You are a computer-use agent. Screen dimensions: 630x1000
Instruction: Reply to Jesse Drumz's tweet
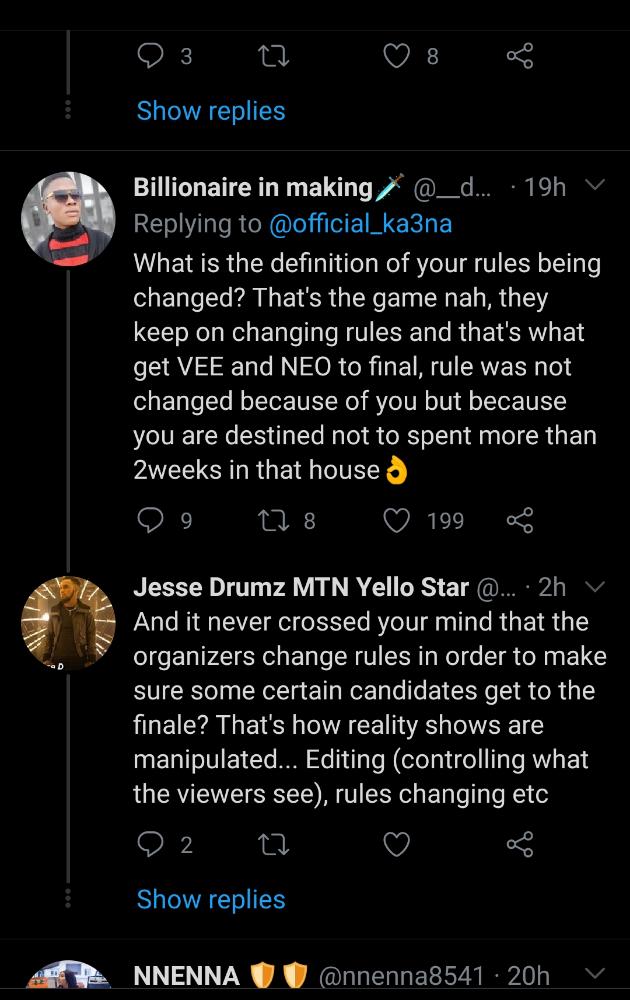click(150, 845)
